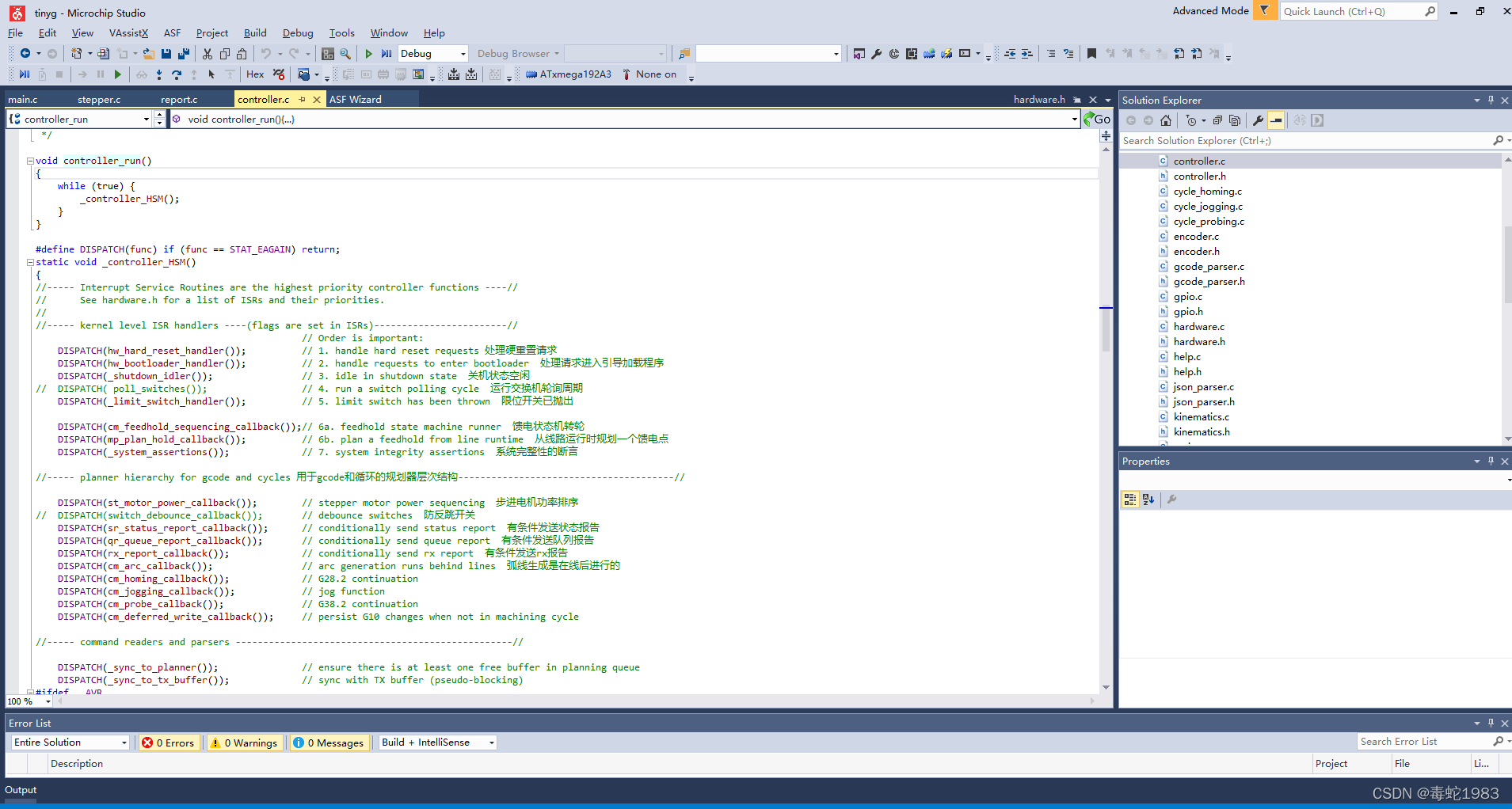
Task: Click green Start Without Debugging arrow
Action: point(368,54)
